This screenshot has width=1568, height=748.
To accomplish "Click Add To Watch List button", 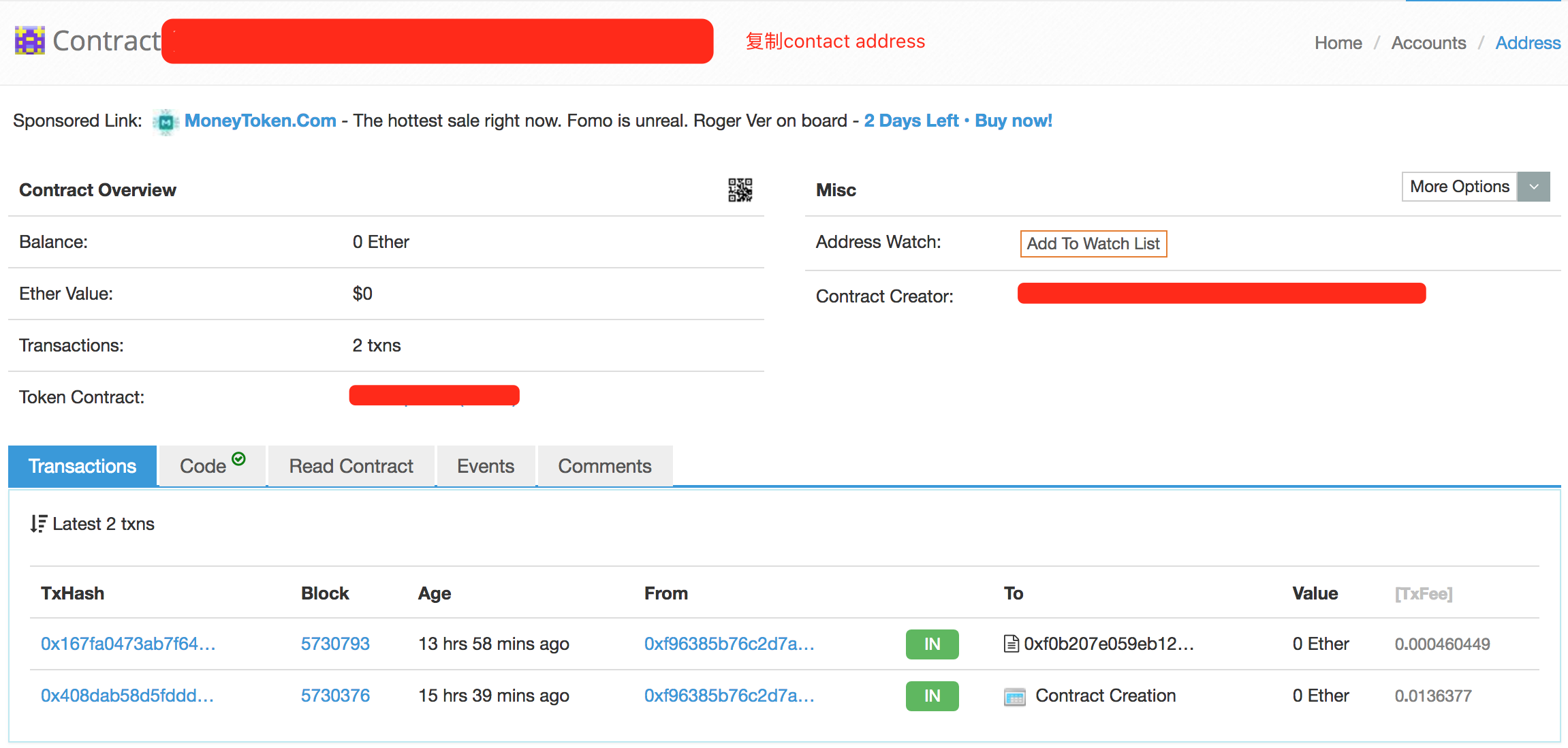I will point(1093,244).
